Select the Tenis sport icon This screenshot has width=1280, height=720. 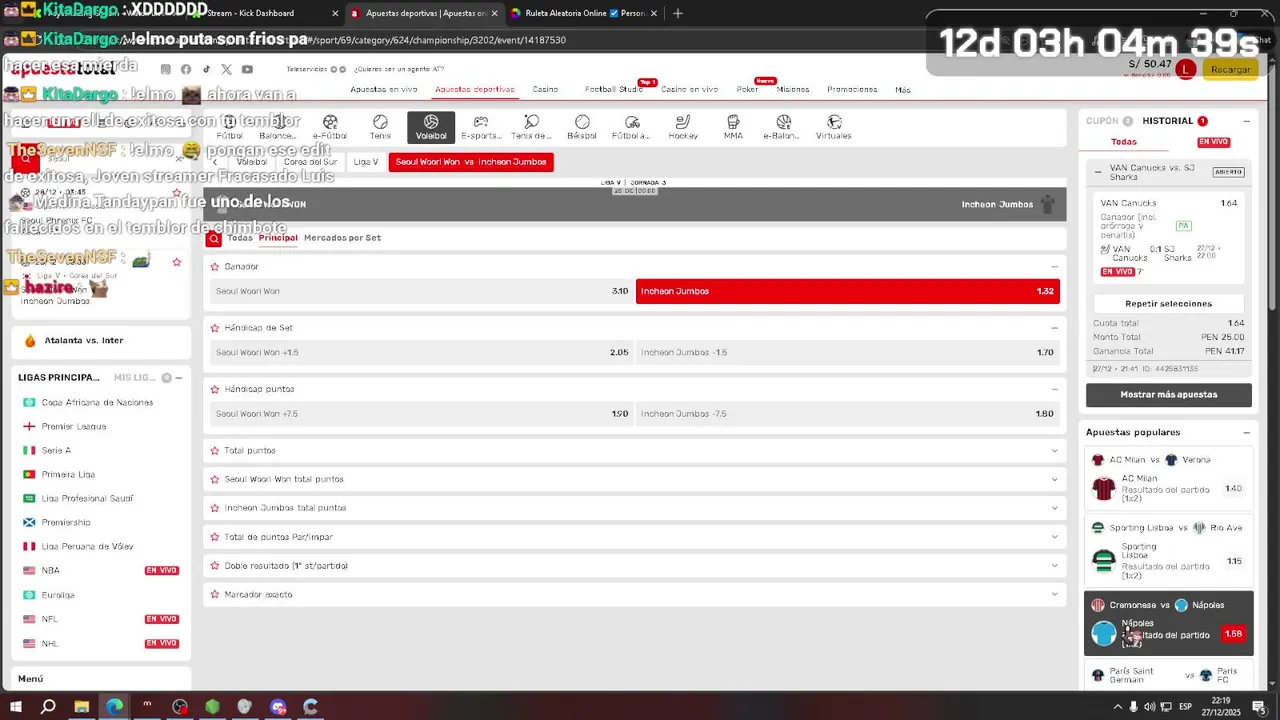380,127
